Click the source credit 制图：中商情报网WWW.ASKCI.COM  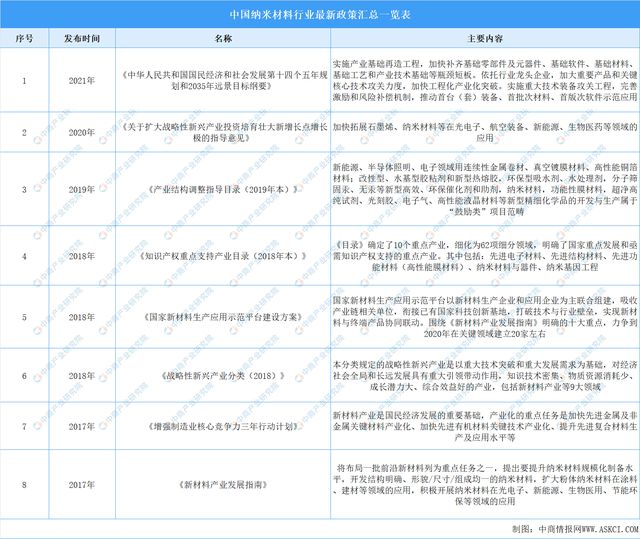(575, 529)
